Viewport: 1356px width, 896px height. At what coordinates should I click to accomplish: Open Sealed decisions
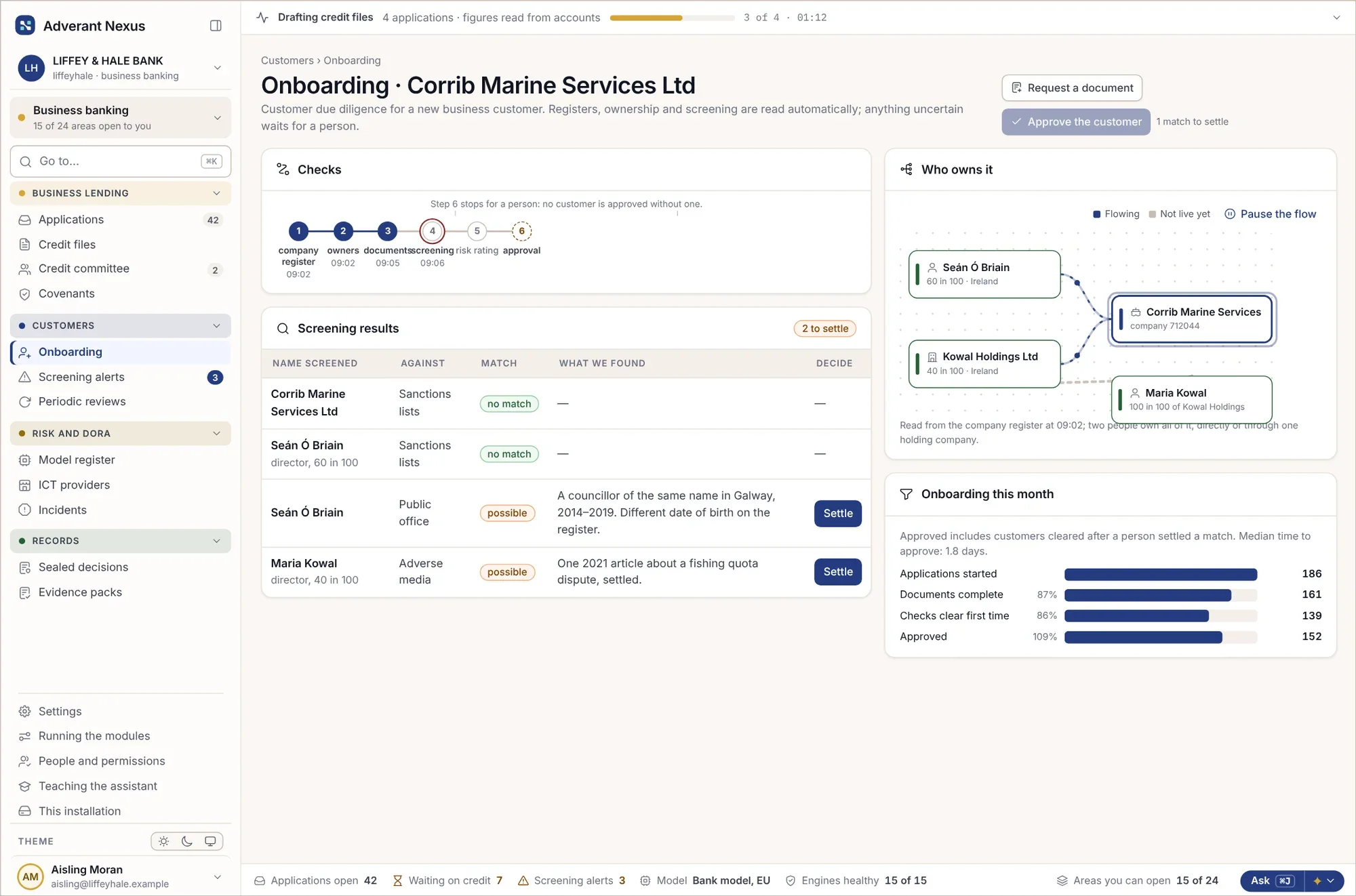(x=121, y=567)
